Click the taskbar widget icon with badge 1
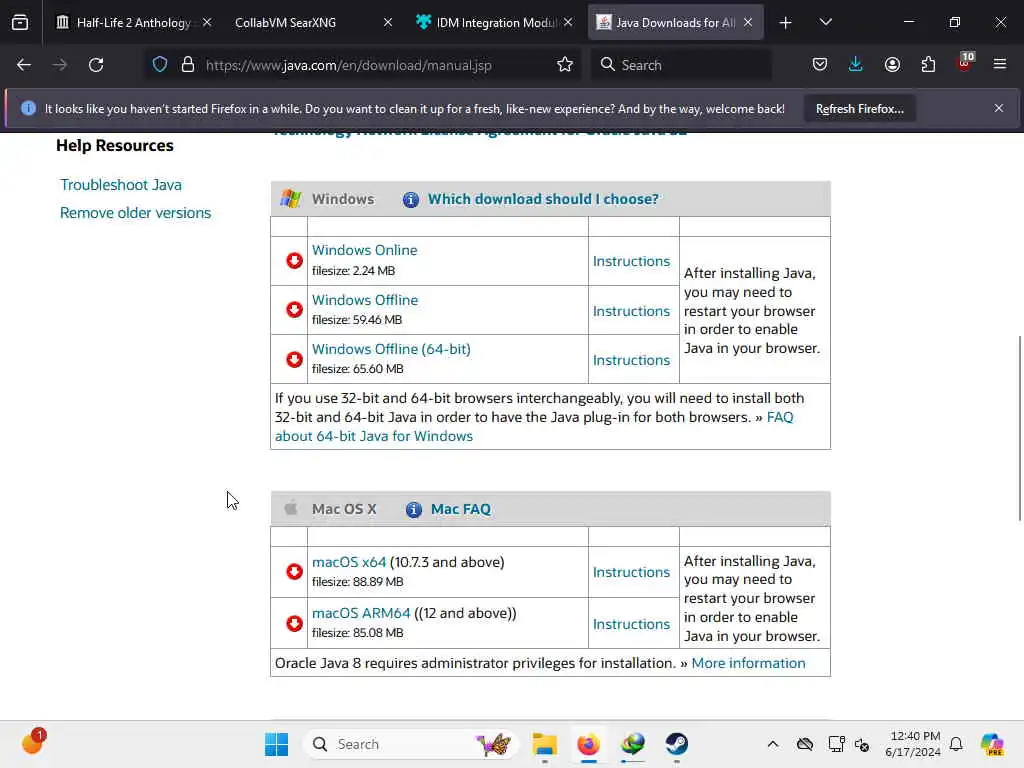The width and height of the screenshot is (1024, 768). 33,742
